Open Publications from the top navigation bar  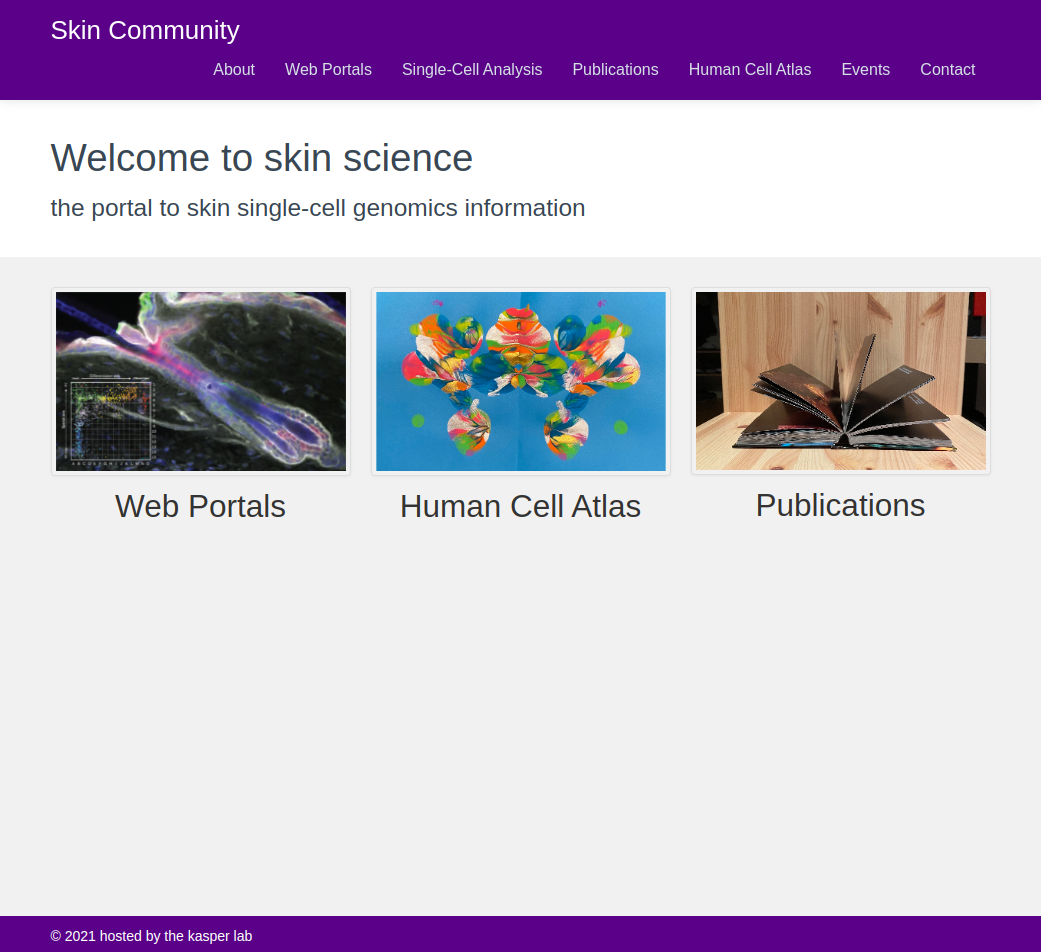coord(615,70)
